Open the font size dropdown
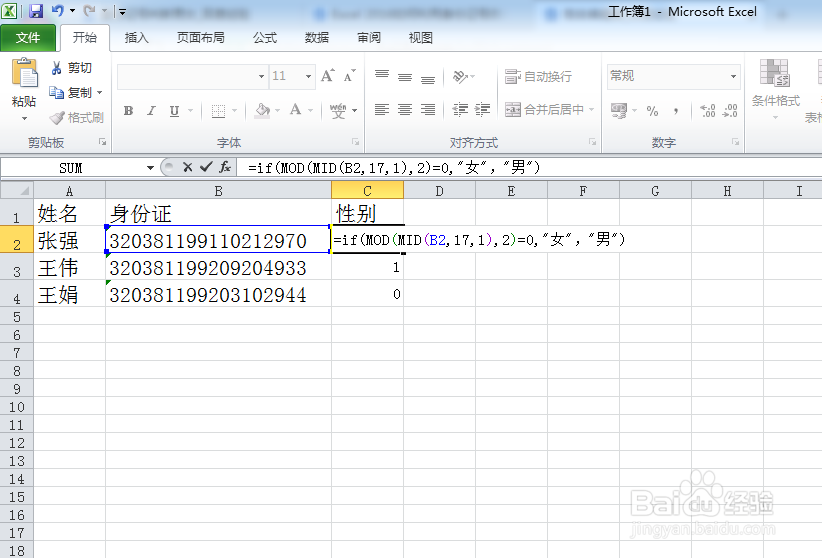This screenshot has height=558, width=822. 308,77
